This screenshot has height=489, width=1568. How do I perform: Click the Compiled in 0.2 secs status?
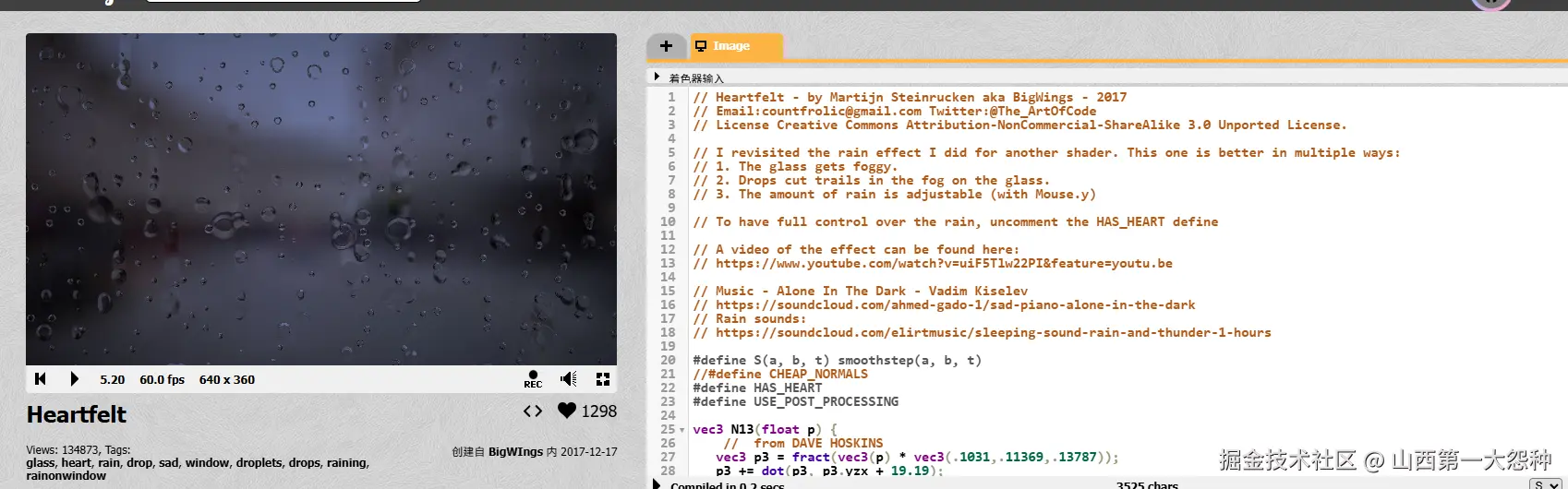click(x=727, y=484)
